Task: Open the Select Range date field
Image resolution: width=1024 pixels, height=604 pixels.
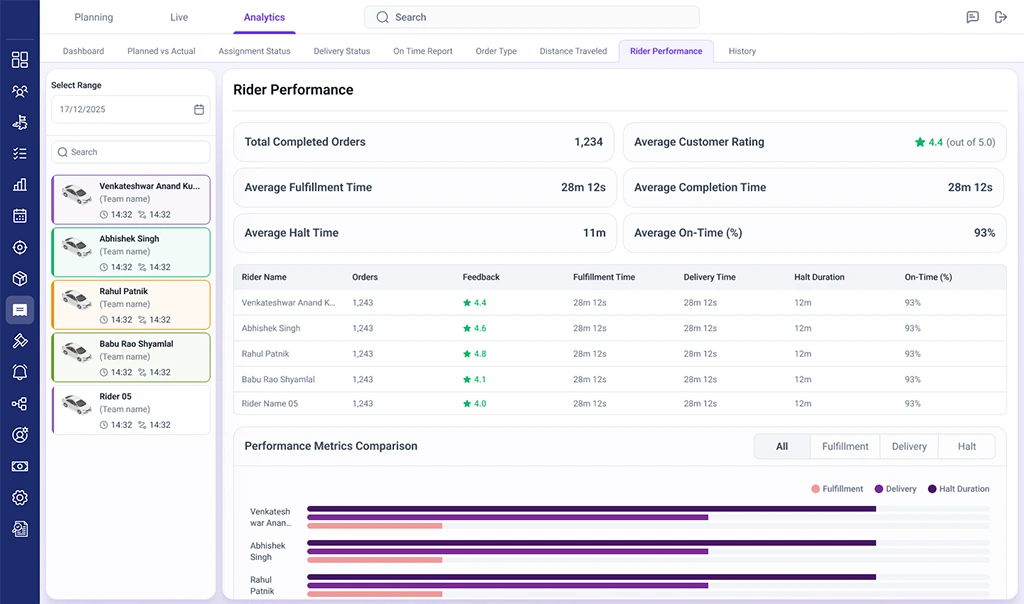Action: pyautogui.click(x=131, y=110)
